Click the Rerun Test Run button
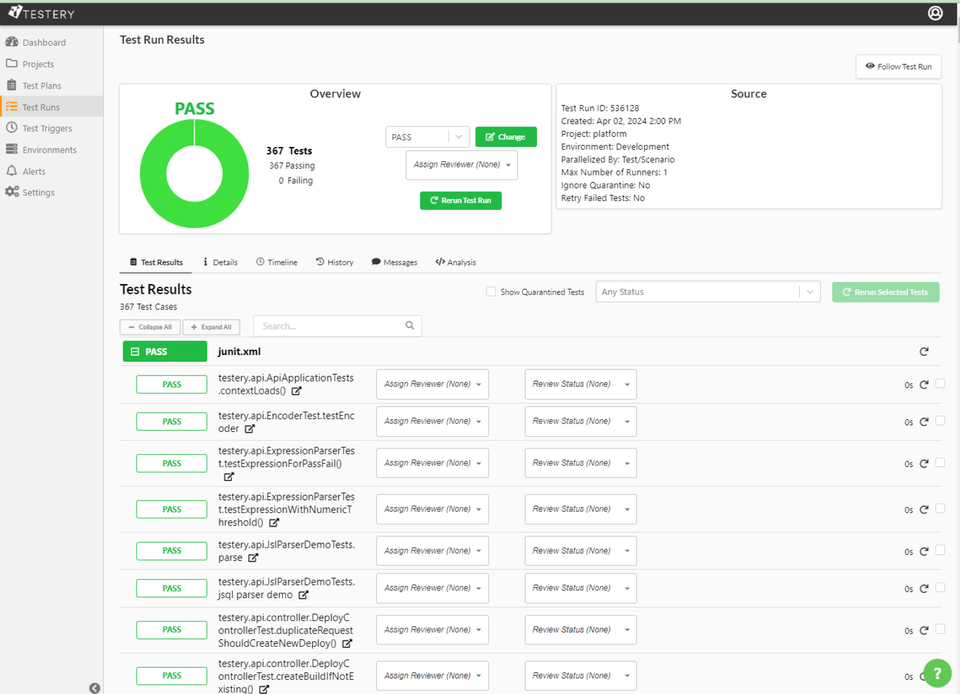 pyautogui.click(x=461, y=200)
